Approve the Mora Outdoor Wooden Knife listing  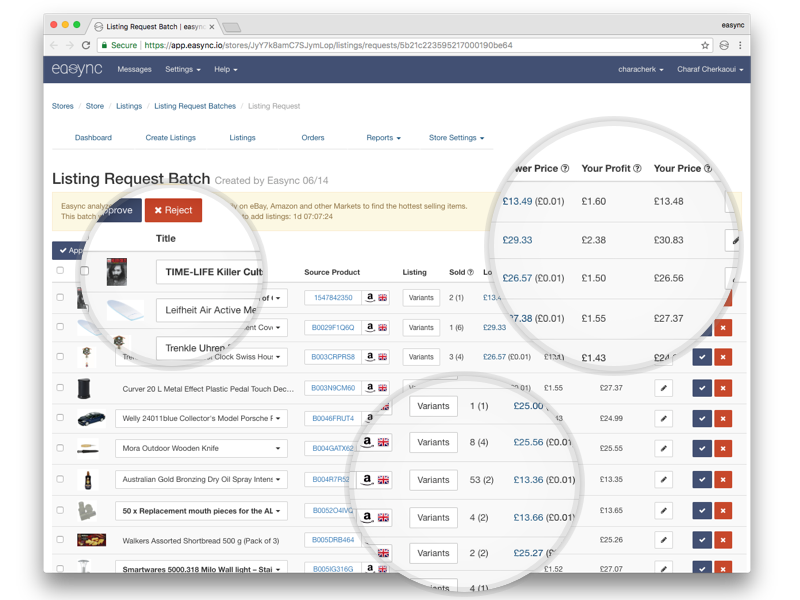point(702,449)
